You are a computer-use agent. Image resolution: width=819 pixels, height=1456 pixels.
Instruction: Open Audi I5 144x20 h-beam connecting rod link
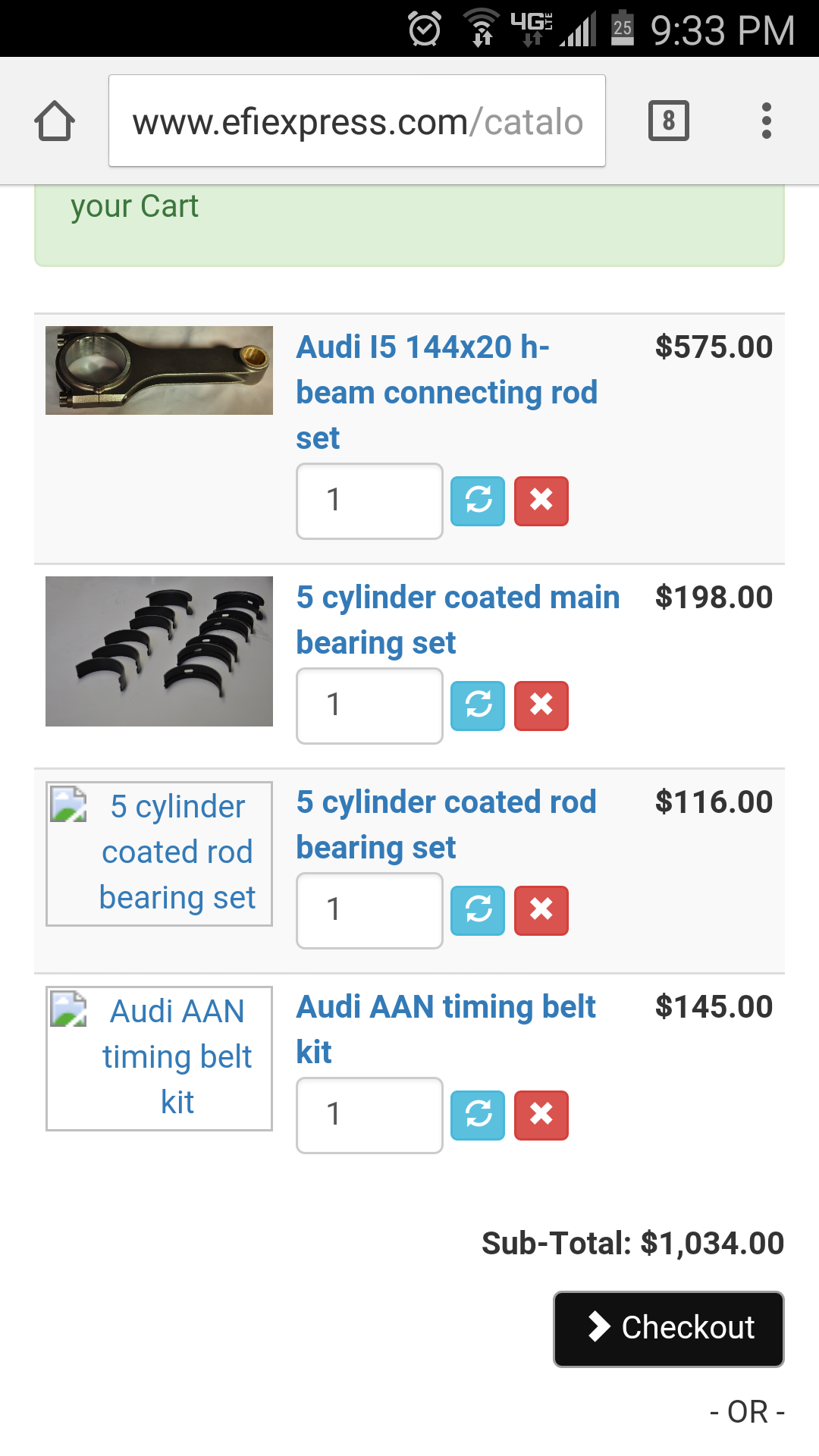[x=446, y=392]
